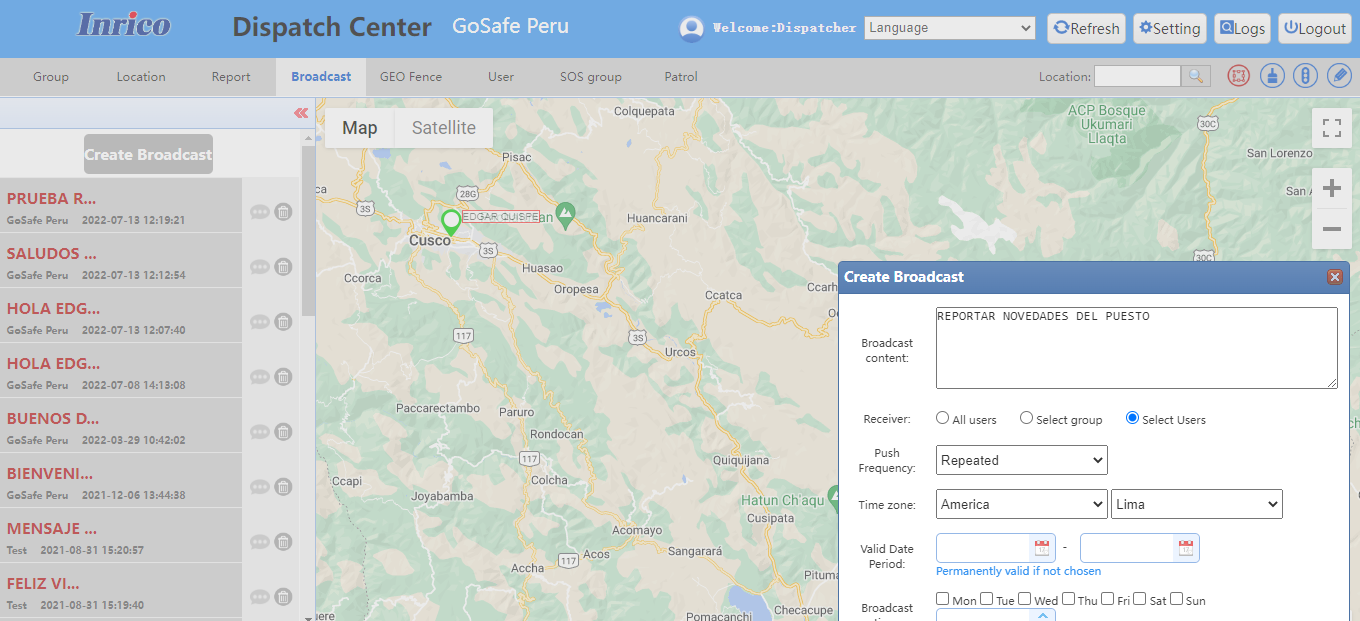Check the Thu broadcast day
This screenshot has height=621, width=1360.
coord(1069,599)
